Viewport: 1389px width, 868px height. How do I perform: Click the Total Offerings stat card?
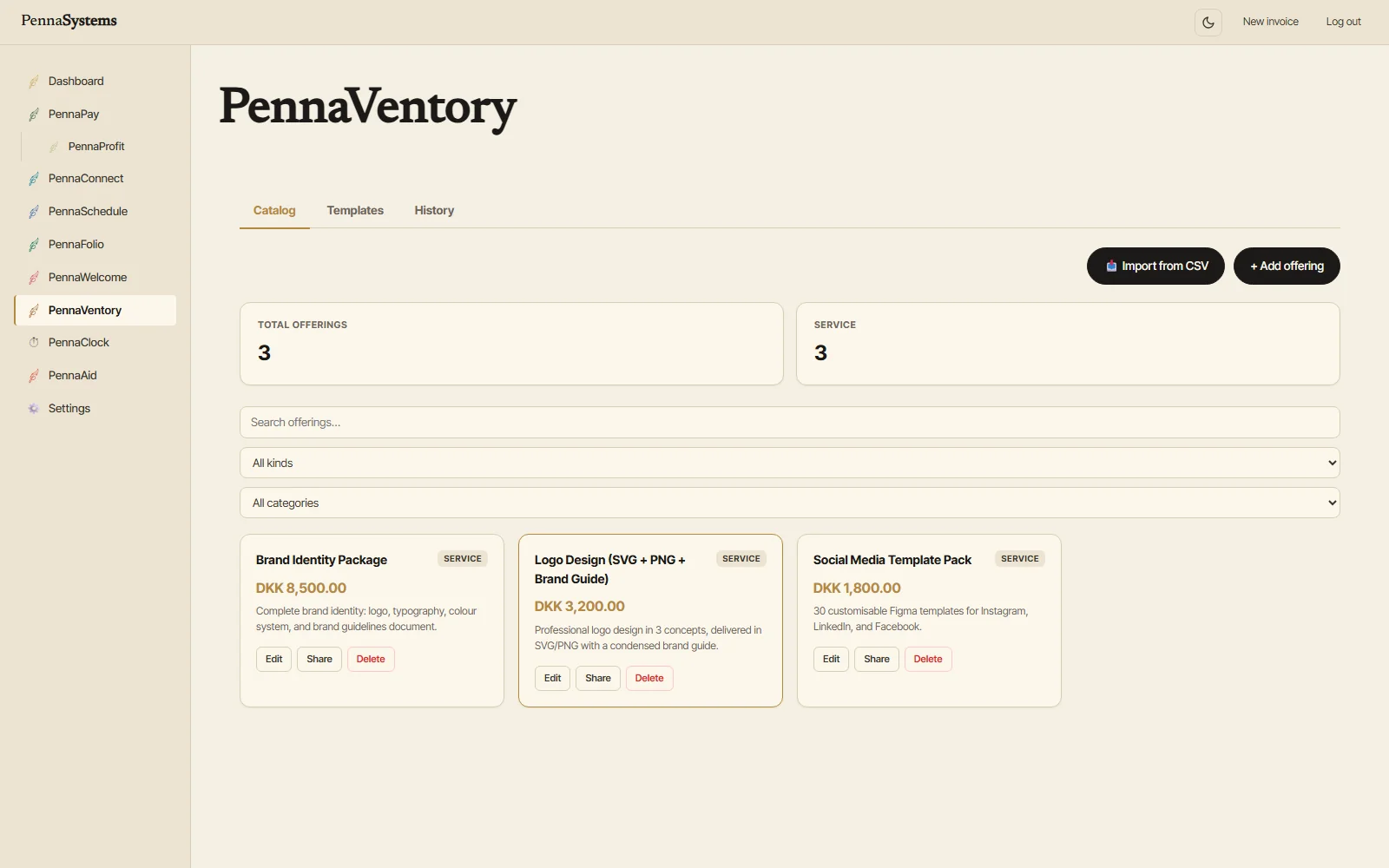click(x=511, y=344)
